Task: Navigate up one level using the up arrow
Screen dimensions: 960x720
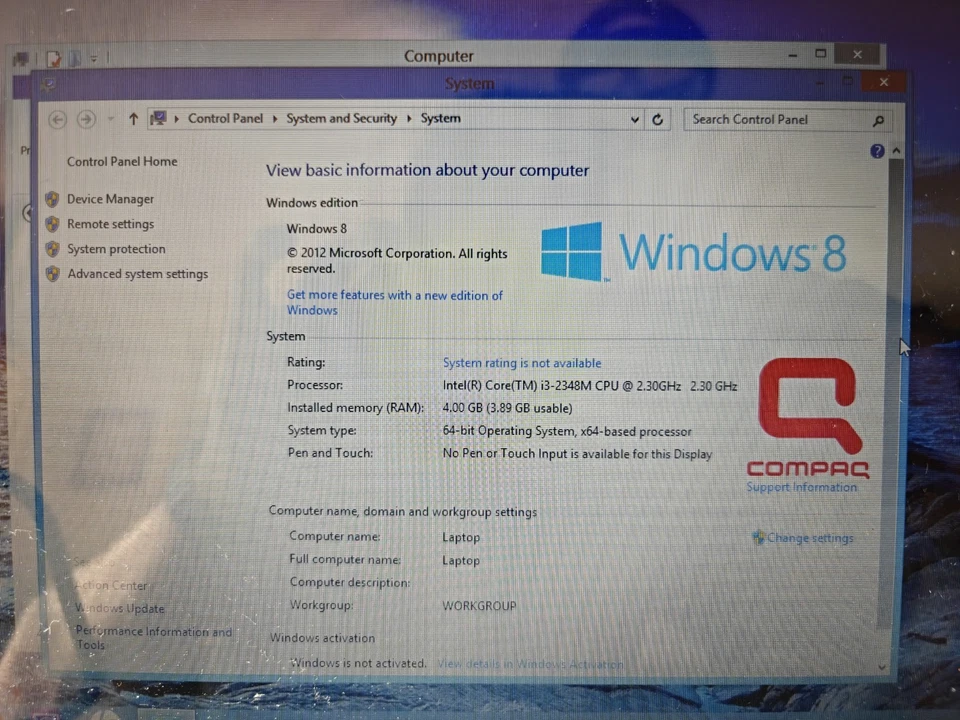Action: (x=133, y=119)
